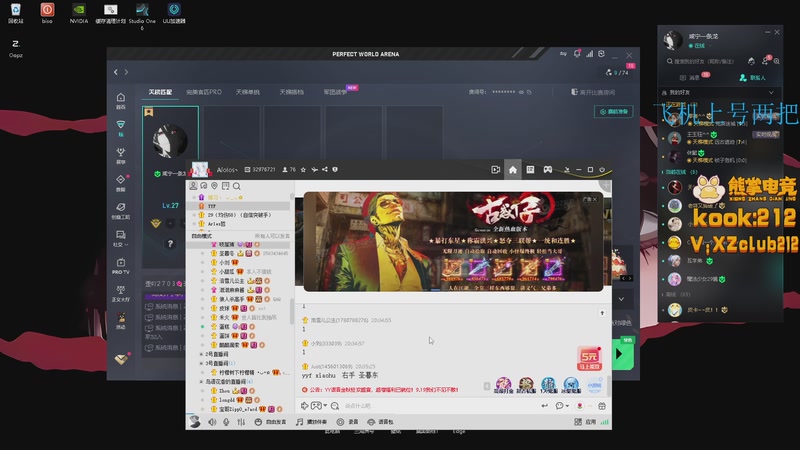Open the video icon in YY top bar
This screenshot has height=450, width=800.
(x=495, y=170)
